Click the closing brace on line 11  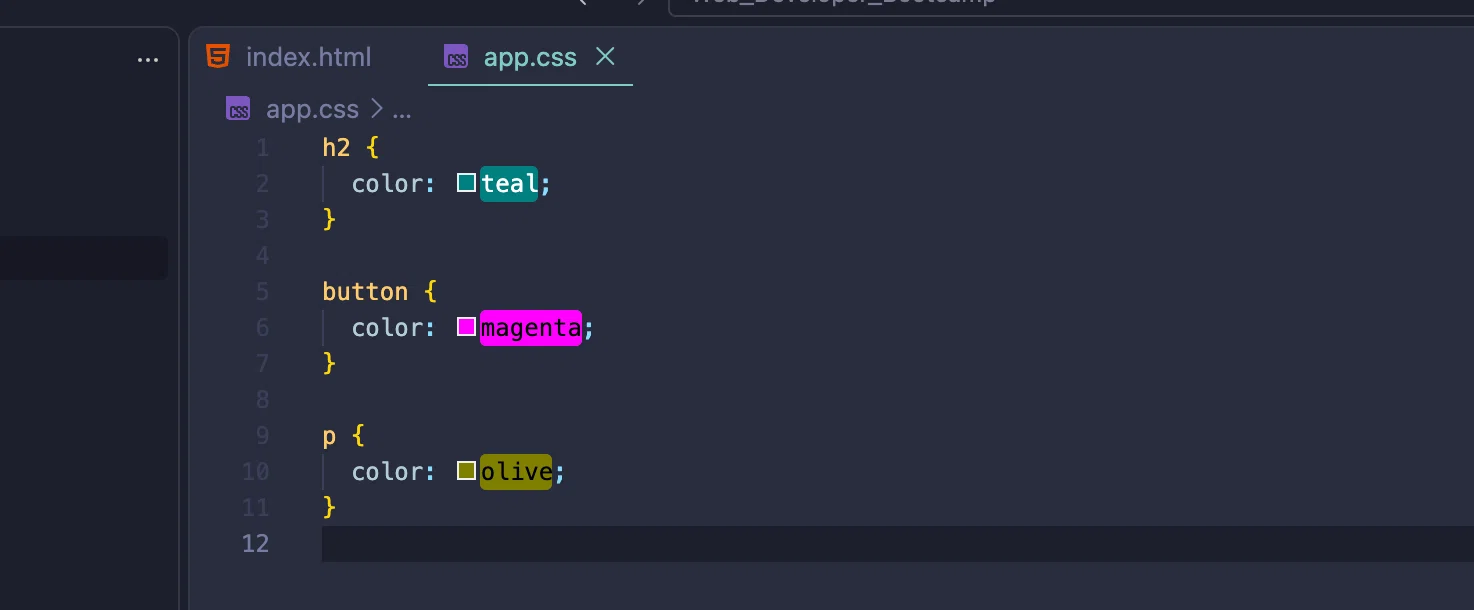(329, 507)
